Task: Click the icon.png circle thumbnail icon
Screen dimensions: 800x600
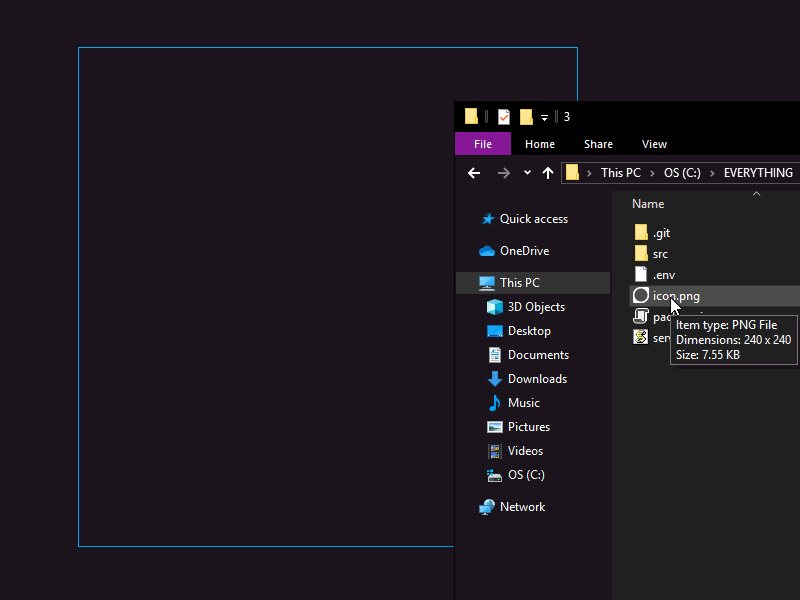Action: coord(641,295)
